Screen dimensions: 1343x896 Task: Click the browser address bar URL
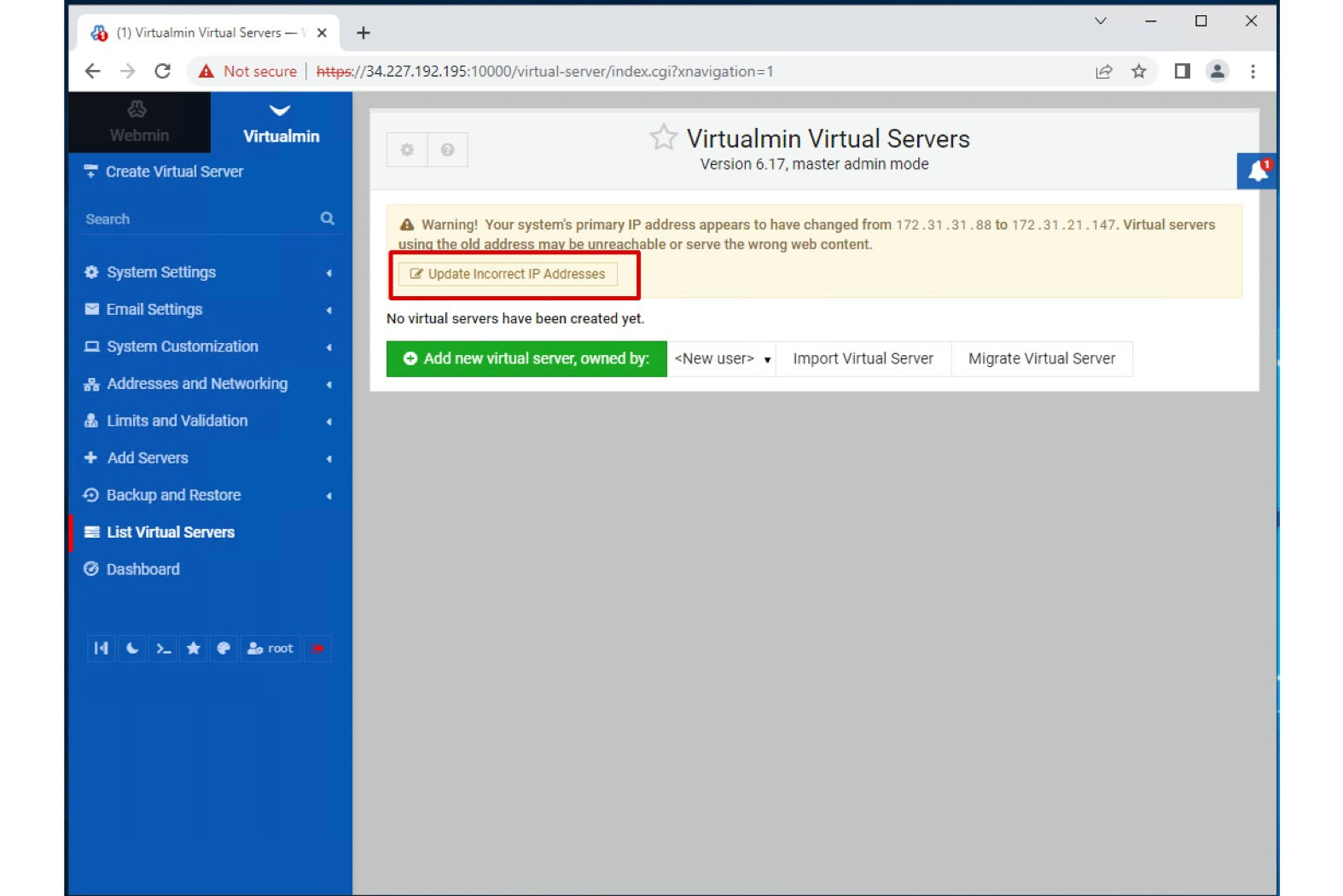click(x=544, y=72)
